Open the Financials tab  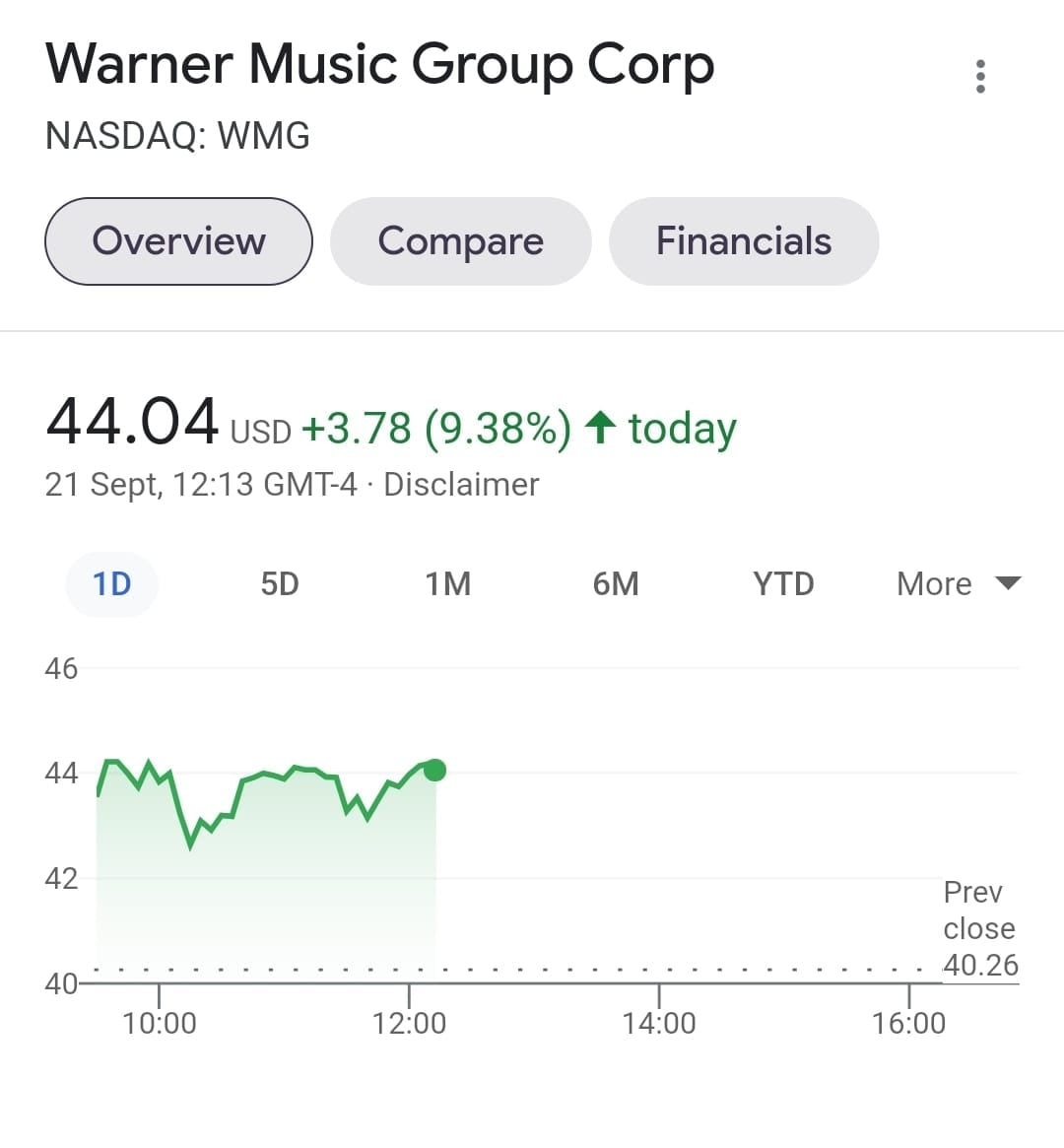pyautogui.click(x=744, y=241)
